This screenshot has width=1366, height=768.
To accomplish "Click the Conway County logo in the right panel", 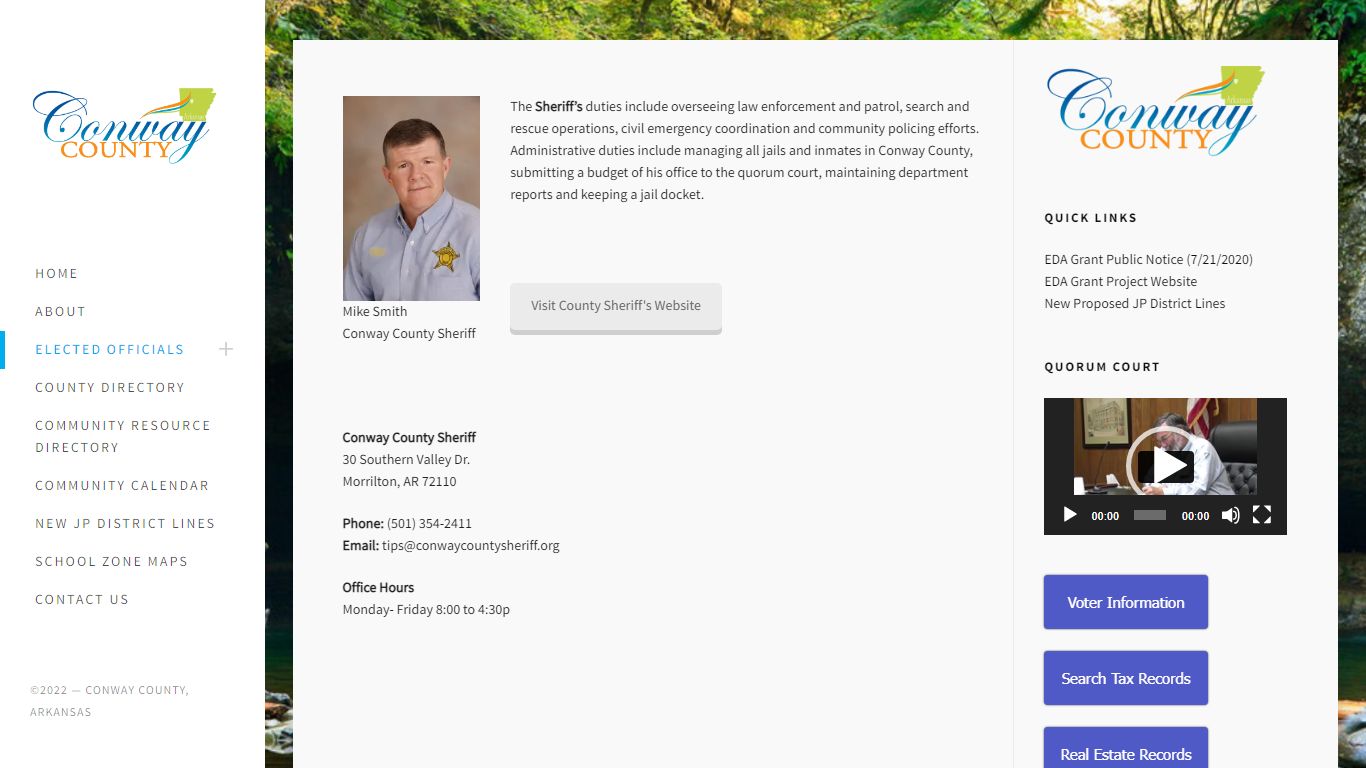I will pyautogui.click(x=1155, y=111).
